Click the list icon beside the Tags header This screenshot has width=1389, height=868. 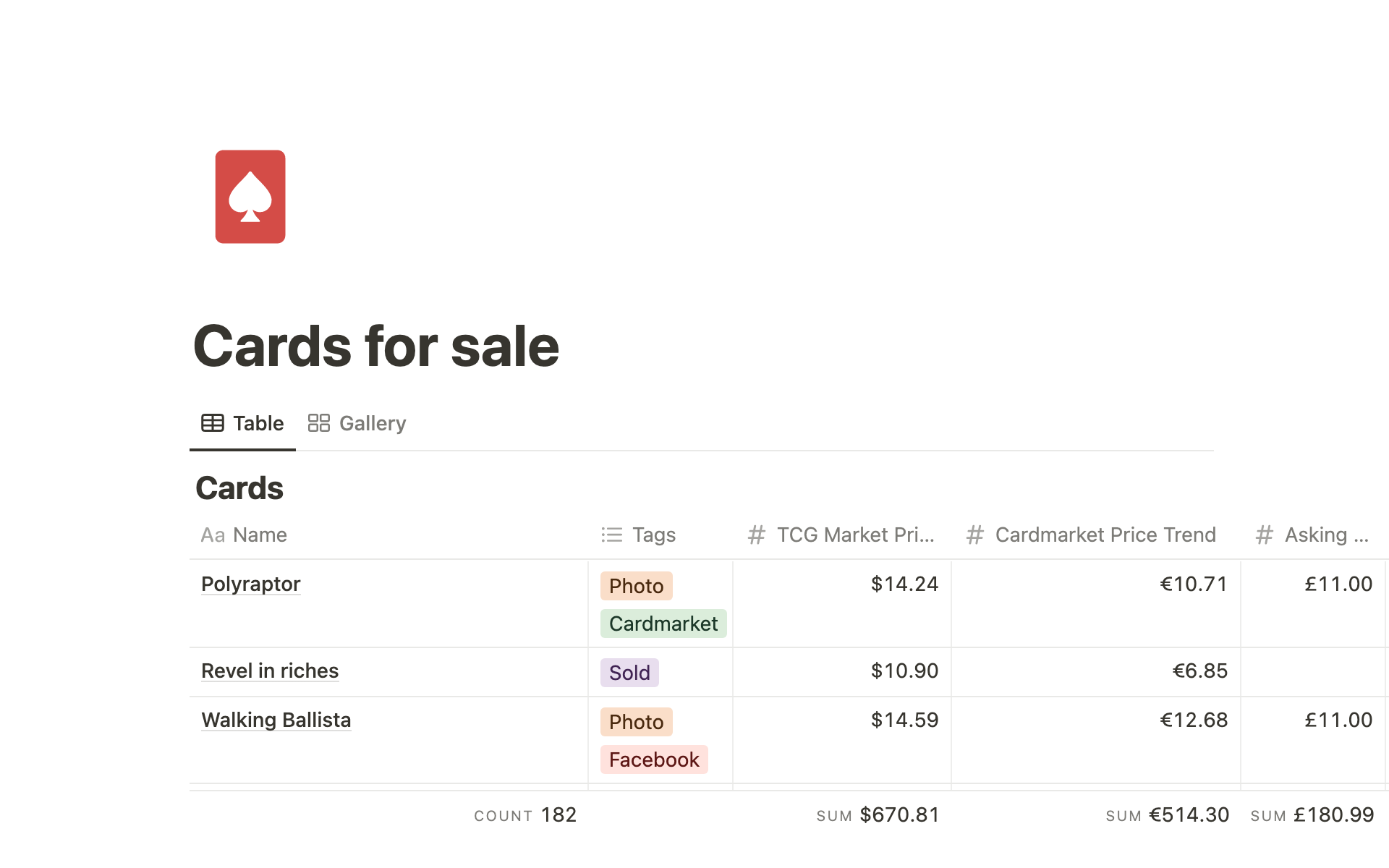(x=611, y=535)
